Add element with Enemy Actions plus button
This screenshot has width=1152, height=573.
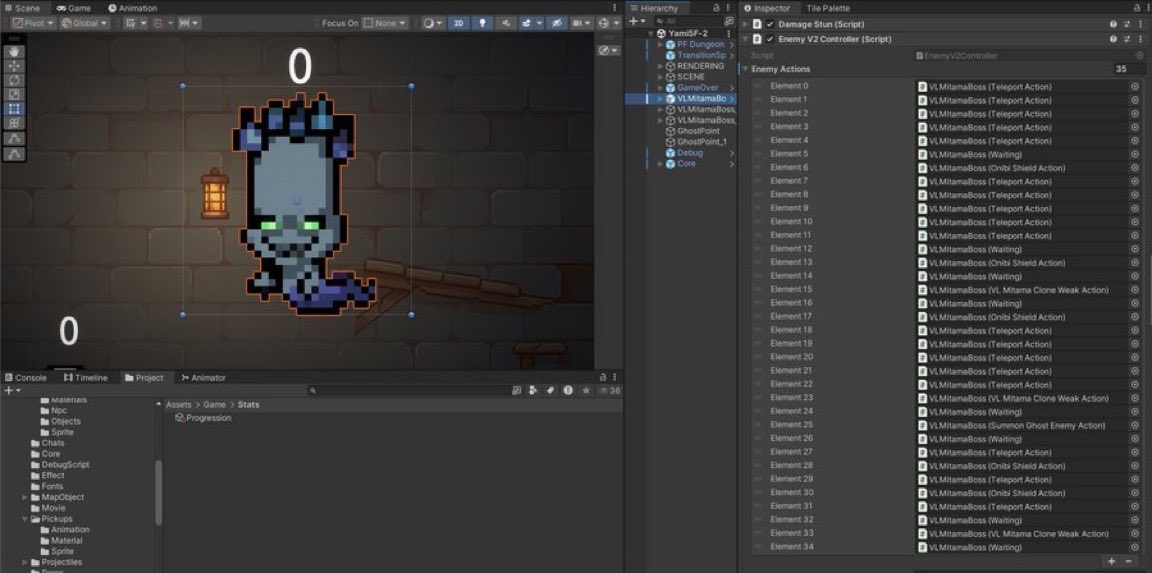pos(1113,561)
